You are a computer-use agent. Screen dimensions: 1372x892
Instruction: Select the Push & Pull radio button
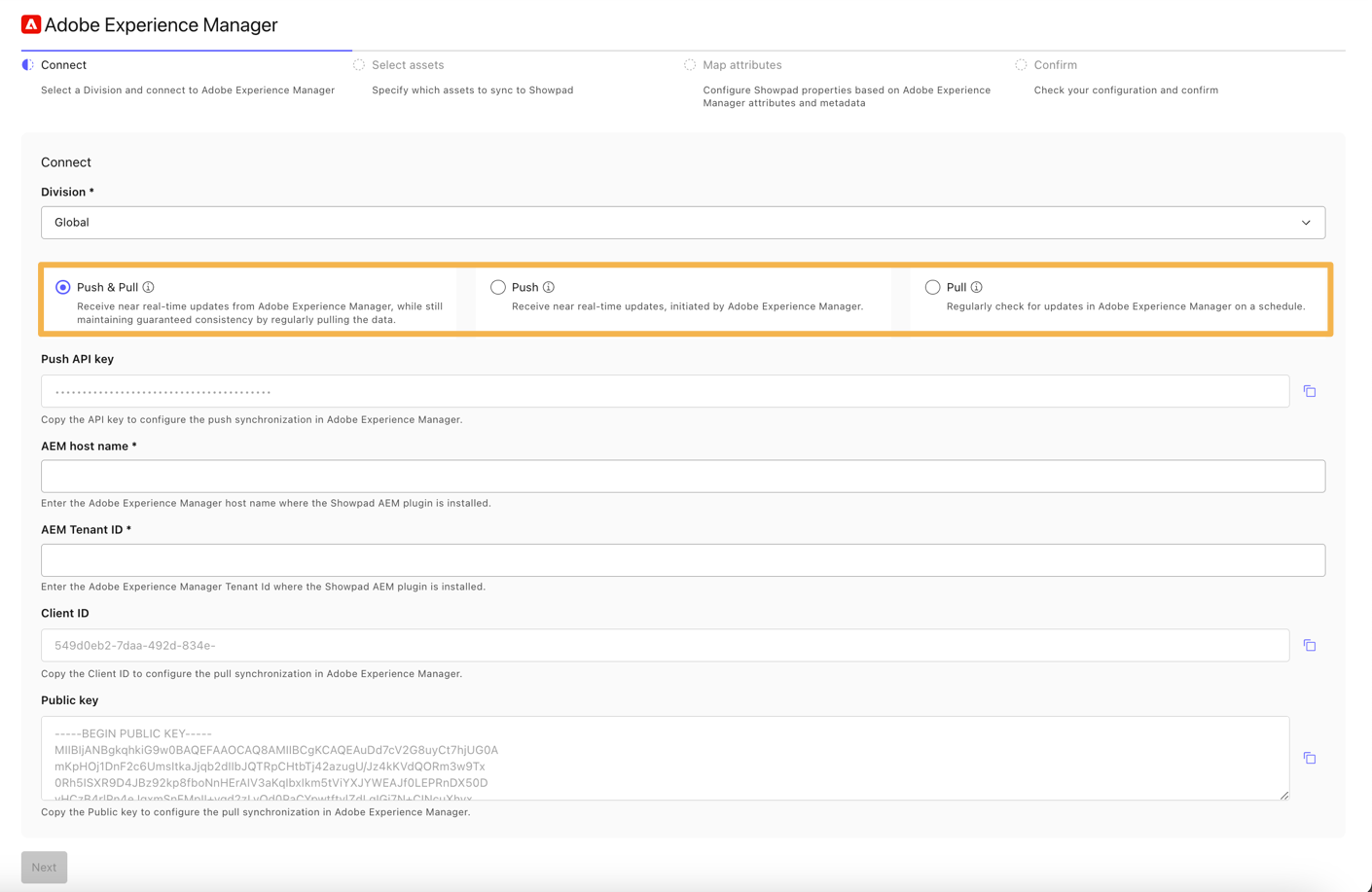pyautogui.click(x=63, y=287)
